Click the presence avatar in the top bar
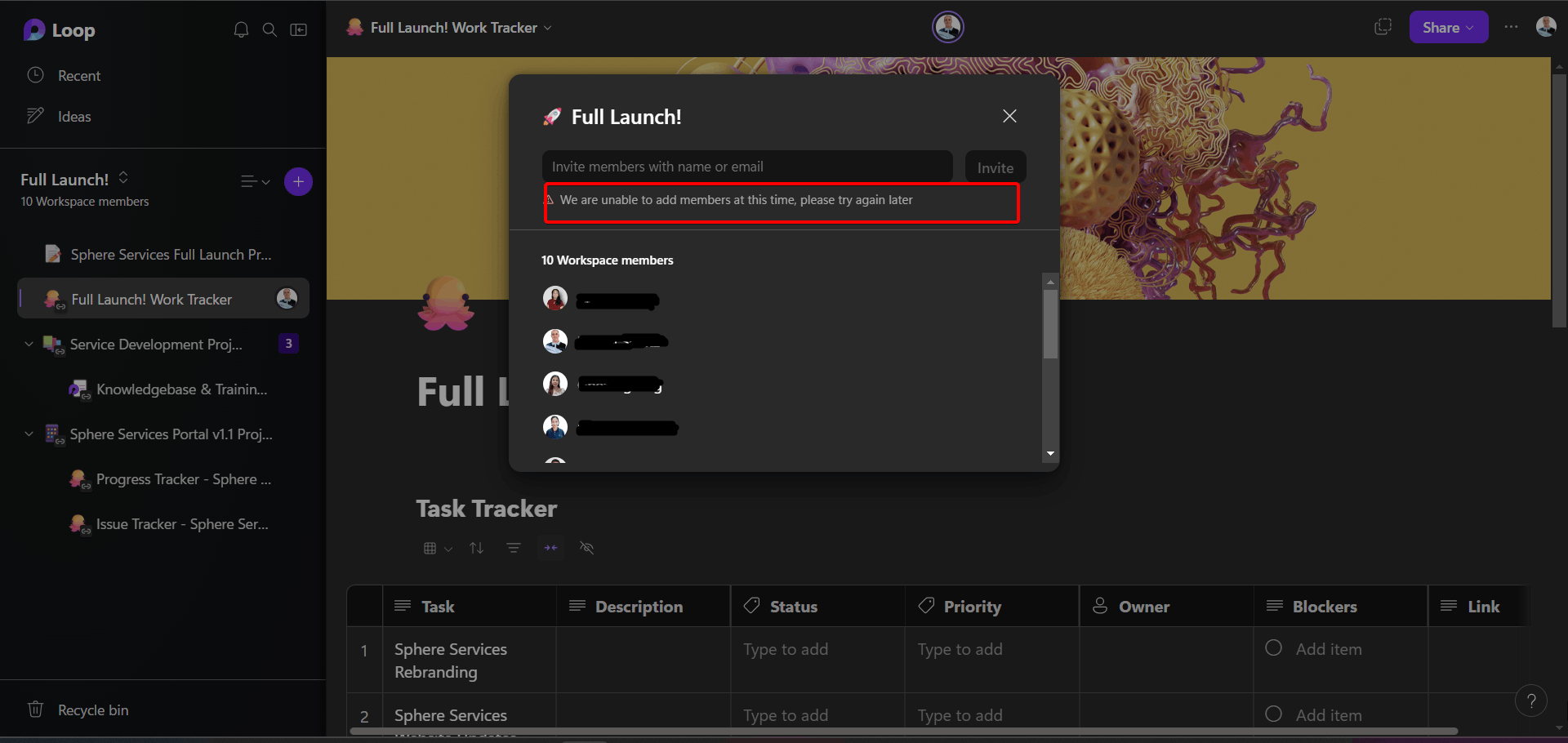 click(948, 28)
